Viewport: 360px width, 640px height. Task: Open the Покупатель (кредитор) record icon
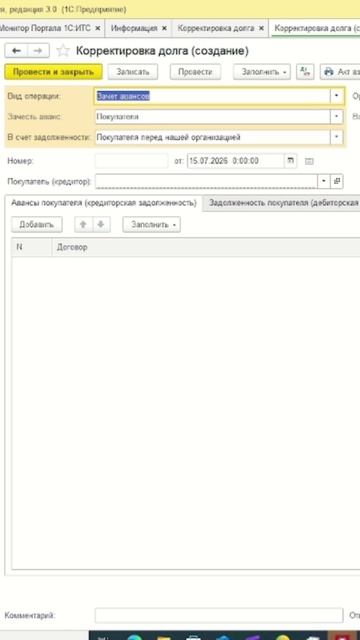(x=338, y=181)
